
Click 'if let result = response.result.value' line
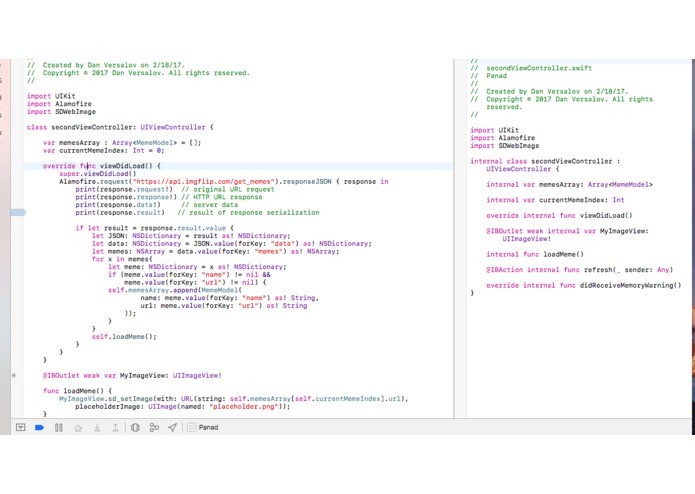pyautogui.click(x=154, y=228)
